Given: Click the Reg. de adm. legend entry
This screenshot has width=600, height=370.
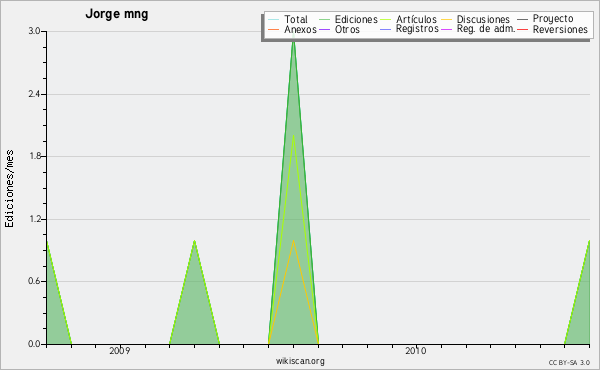Looking at the screenshot, I should coord(478,29).
